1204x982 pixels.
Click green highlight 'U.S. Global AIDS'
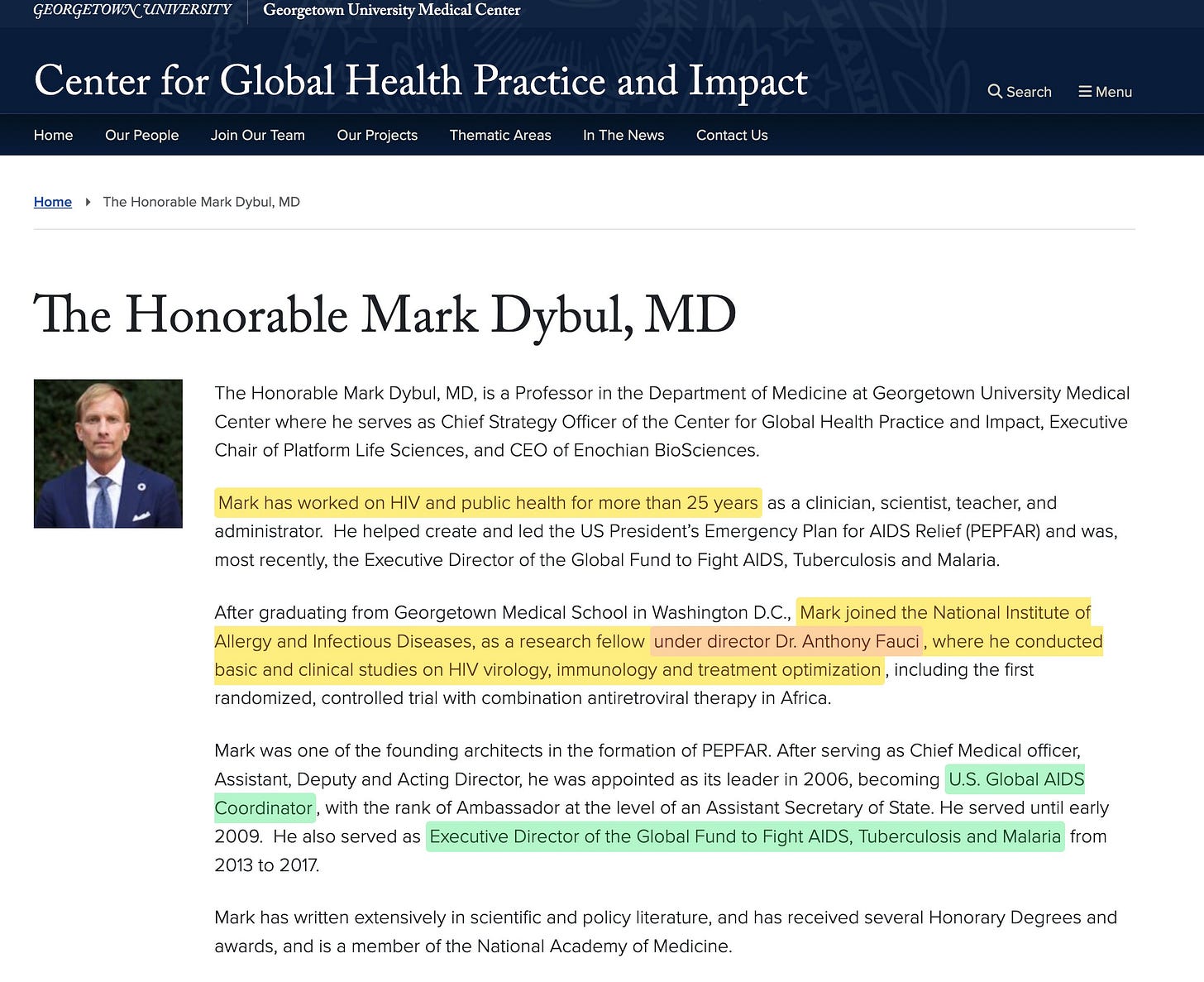(1016, 779)
